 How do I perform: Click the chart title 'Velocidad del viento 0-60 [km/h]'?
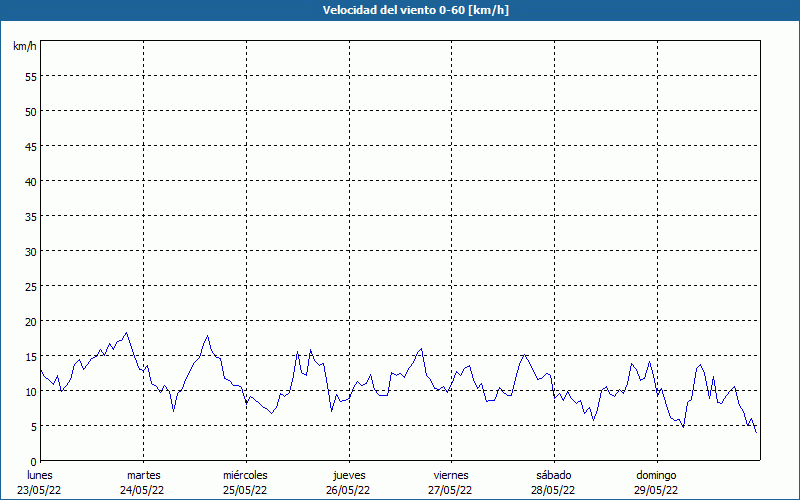point(415,10)
